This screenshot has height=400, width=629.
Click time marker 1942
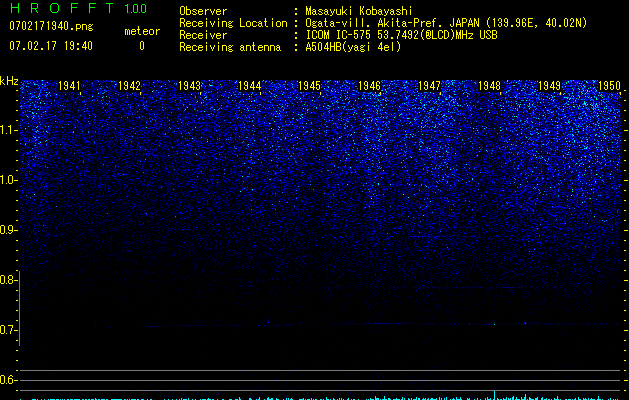coord(130,86)
